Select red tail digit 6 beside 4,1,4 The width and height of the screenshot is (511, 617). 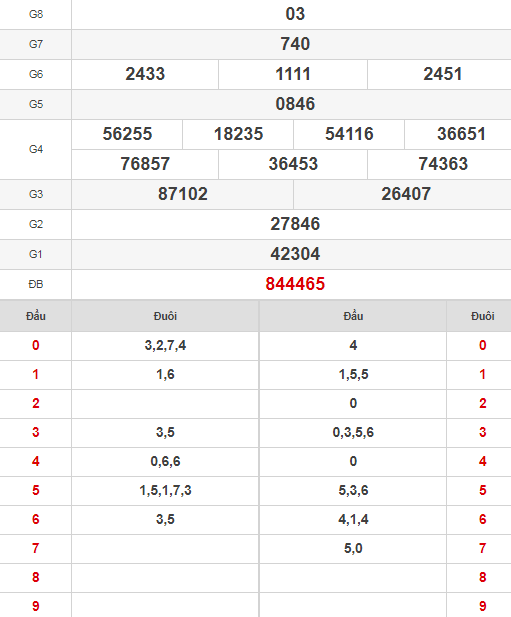click(483, 519)
